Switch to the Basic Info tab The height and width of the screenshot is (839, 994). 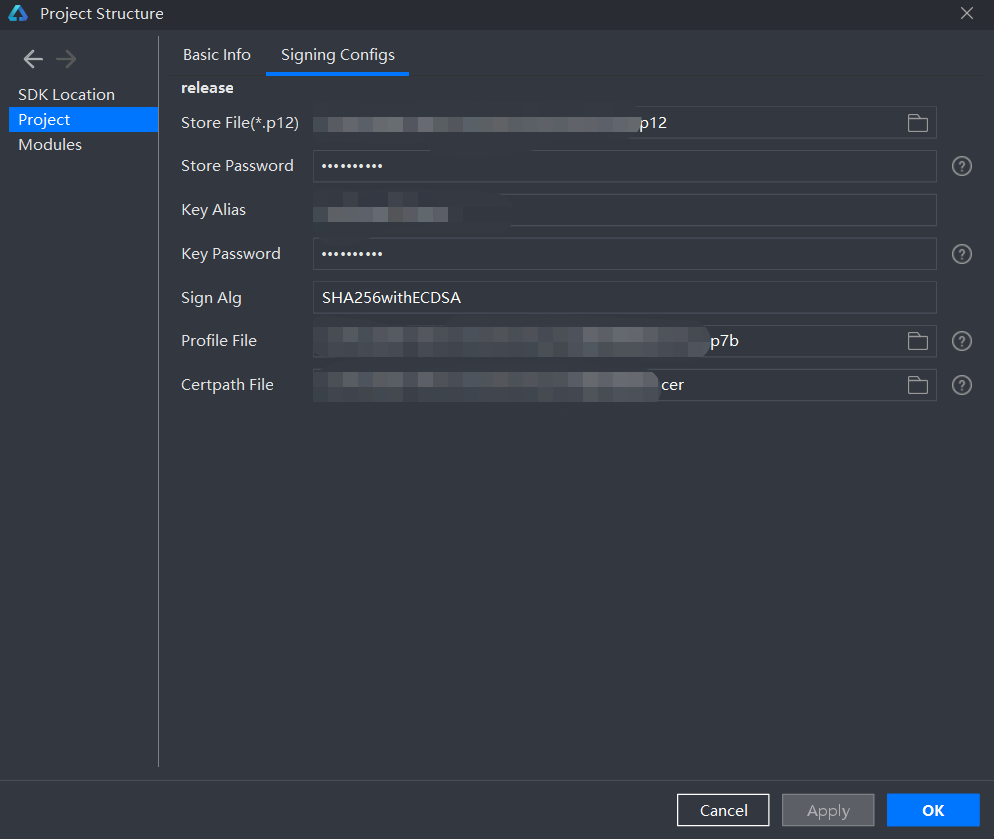click(x=217, y=55)
